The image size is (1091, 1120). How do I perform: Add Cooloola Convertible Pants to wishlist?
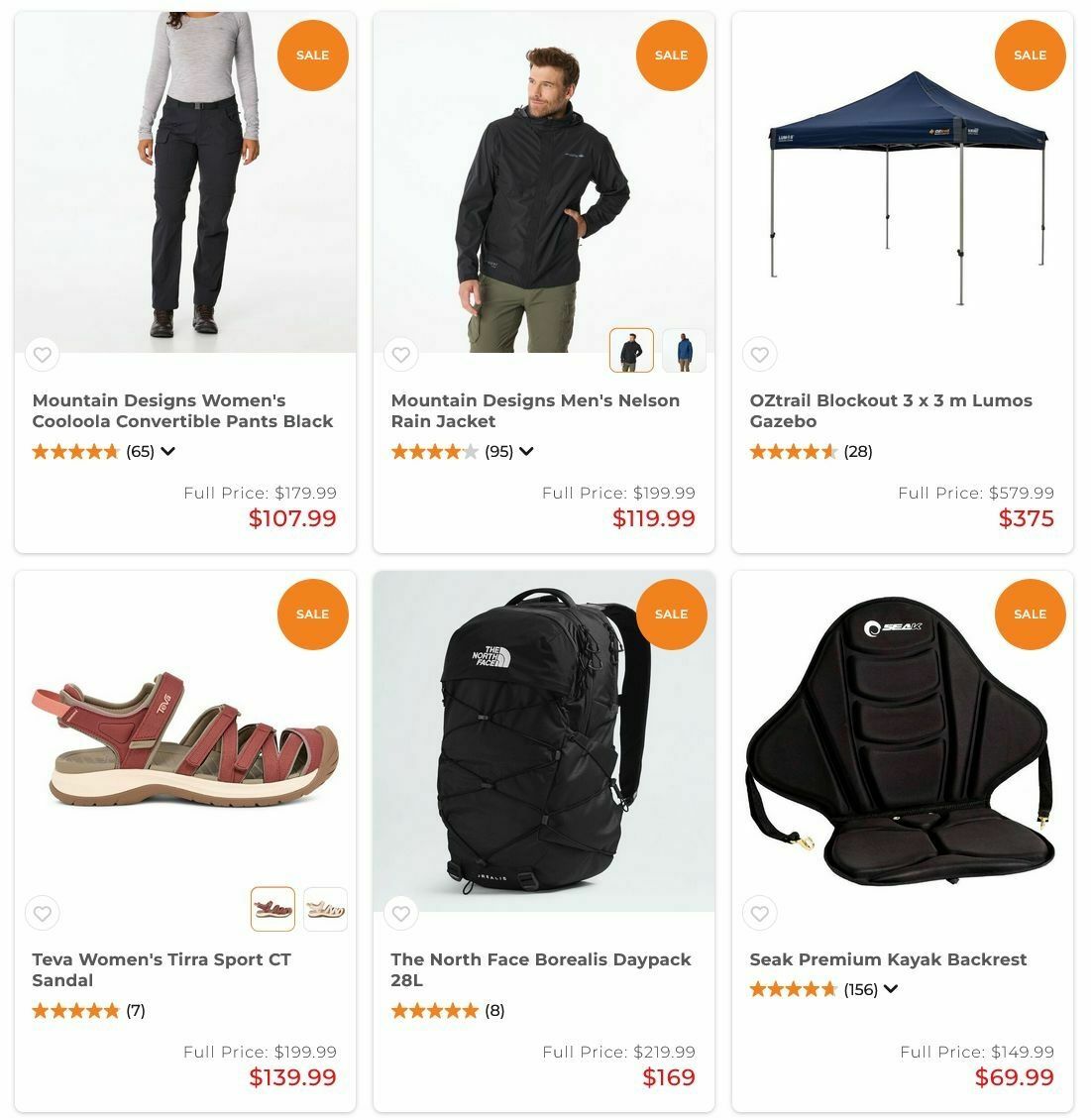43,354
